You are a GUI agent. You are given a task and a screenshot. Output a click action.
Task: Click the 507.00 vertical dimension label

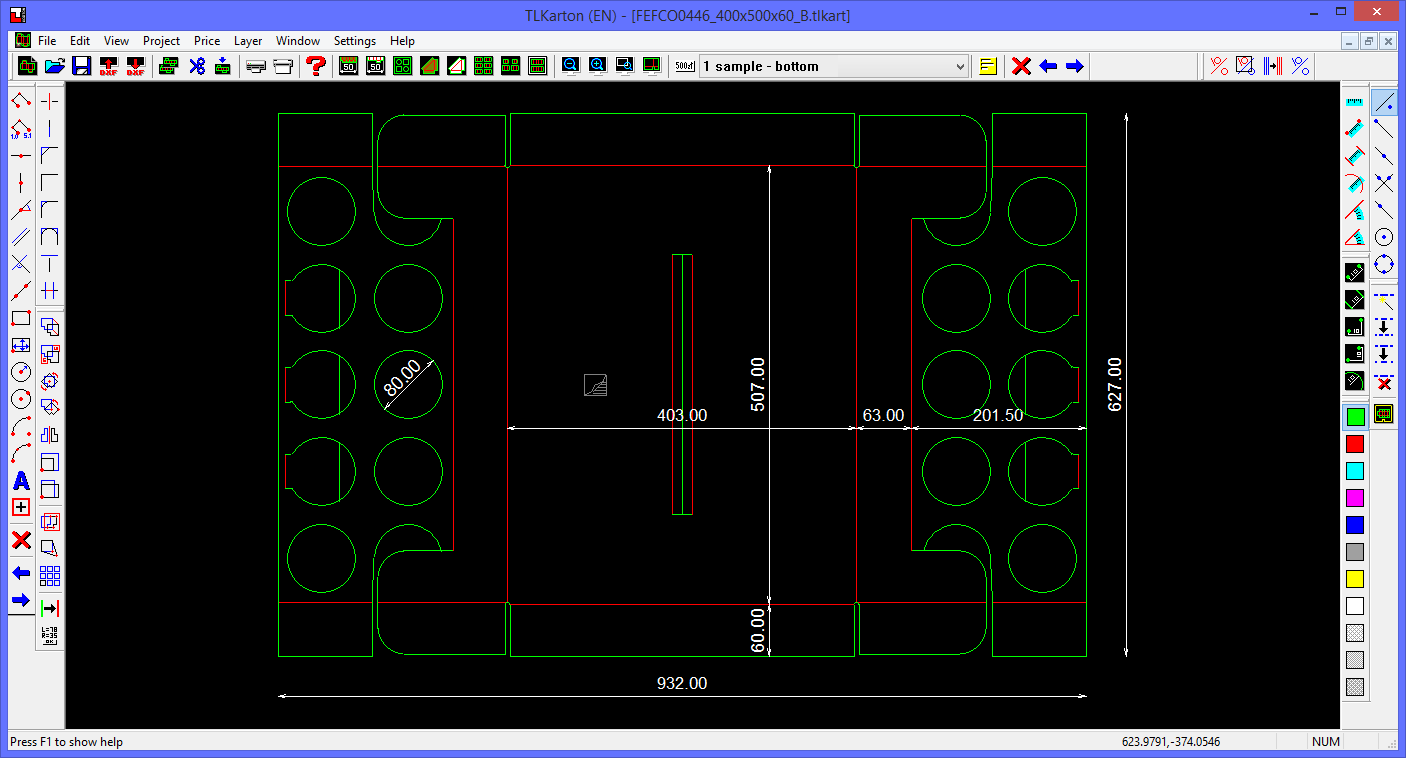coord(757,384)
